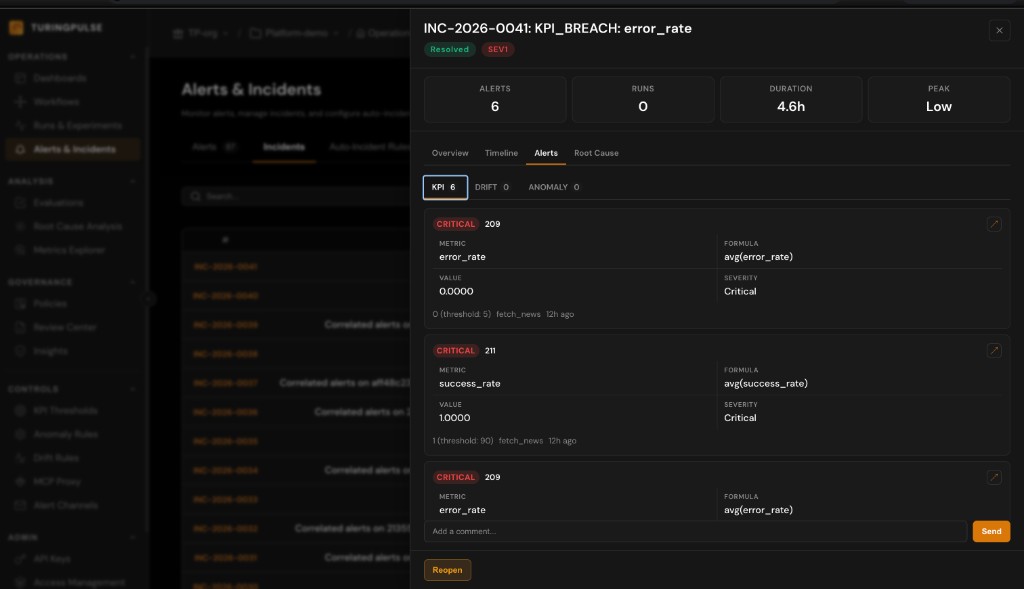The height and width of the screenshot is (589, 1024).
Task: Open the success_rate alert's external link icon
Action: 994,350
